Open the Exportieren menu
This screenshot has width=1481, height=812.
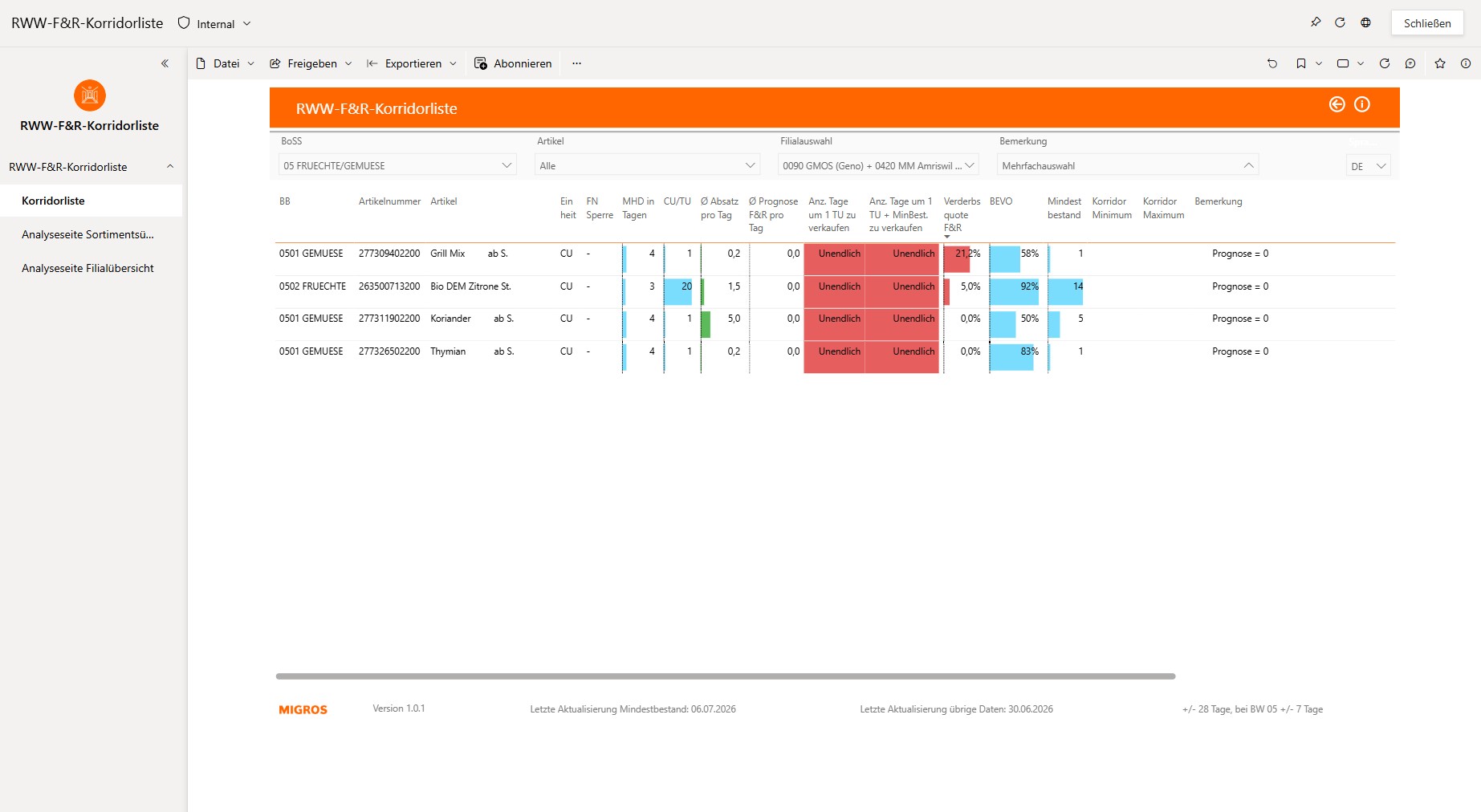pyautogui.click(x=412, y=63)
